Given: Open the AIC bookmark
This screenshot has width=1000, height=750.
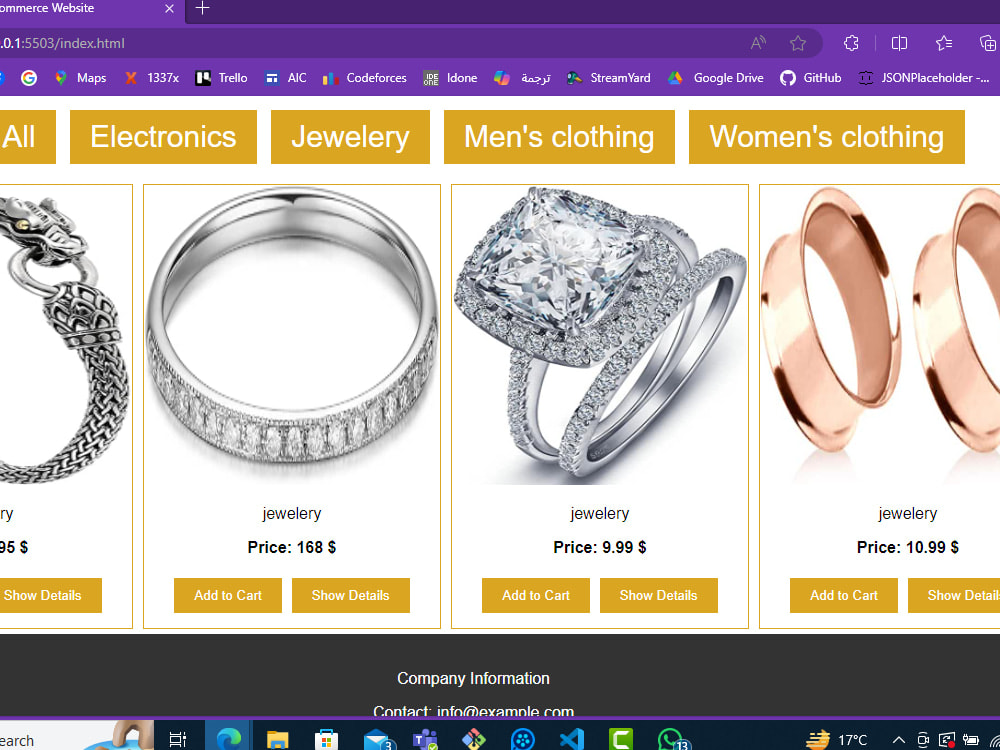Looking at the screenshot, I should pos(286,78).
